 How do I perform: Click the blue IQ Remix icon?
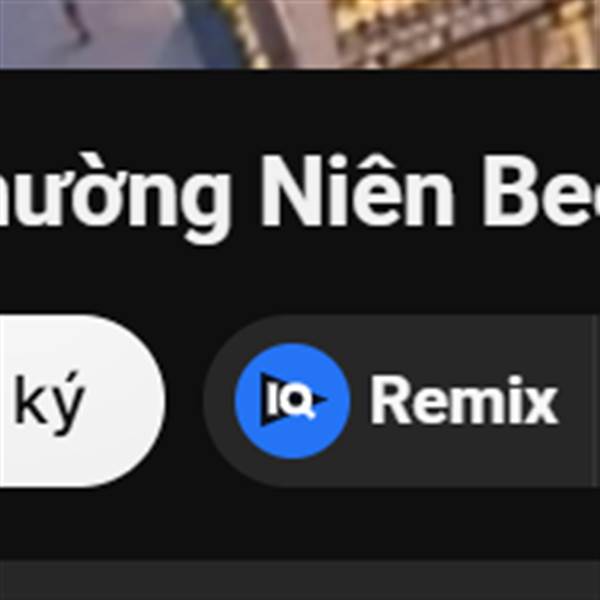point(292,401)
